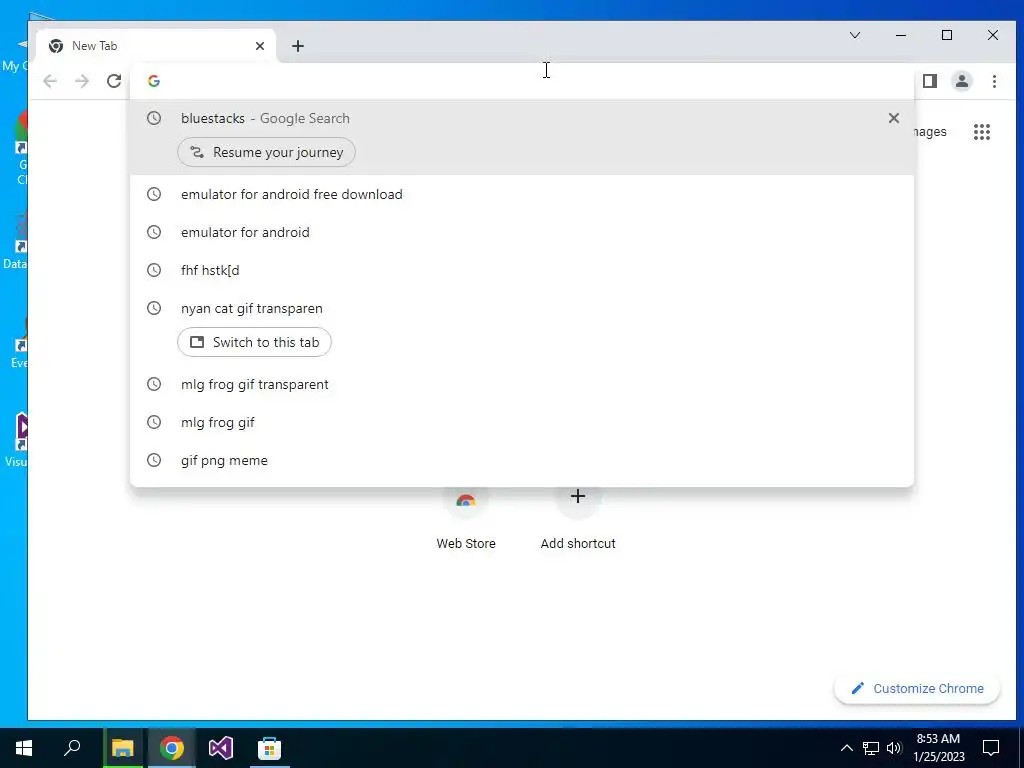
Task: Select bluestacks - Google Search suggestion
Action: tap(522, 118)
